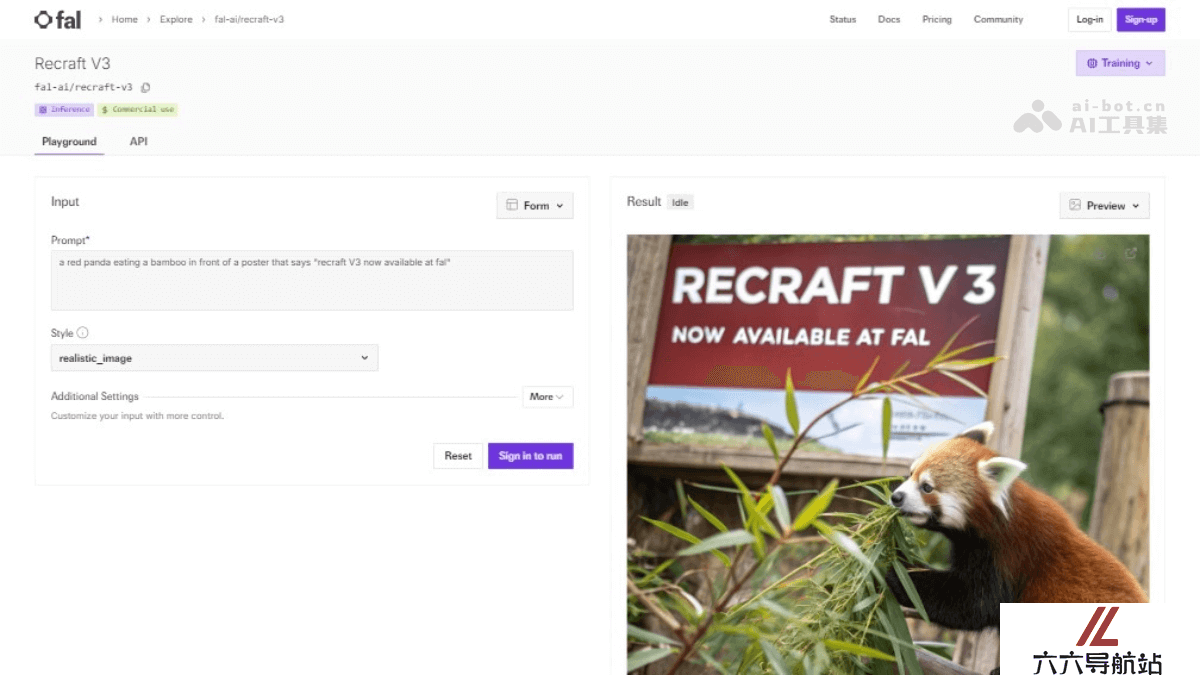Open the Training dropdown
The height and width of the screenshot is (675, 1200).
(x=1120, y=63)
